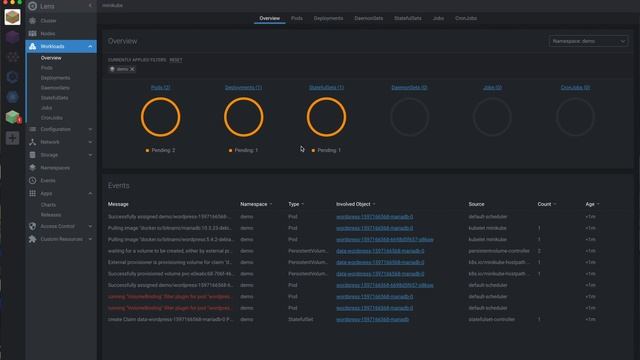The width and height of the screenshot is (640, 360).
Task: Open the purple hexagon cluster icon
Action: (x=12, y=37)
